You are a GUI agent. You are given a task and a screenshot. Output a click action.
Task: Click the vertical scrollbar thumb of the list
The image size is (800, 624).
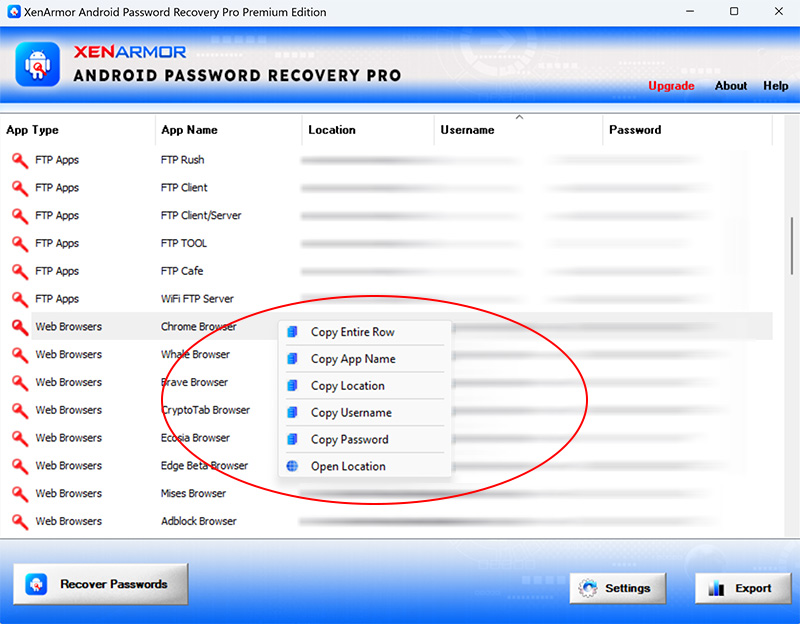[x=792, y=246]
